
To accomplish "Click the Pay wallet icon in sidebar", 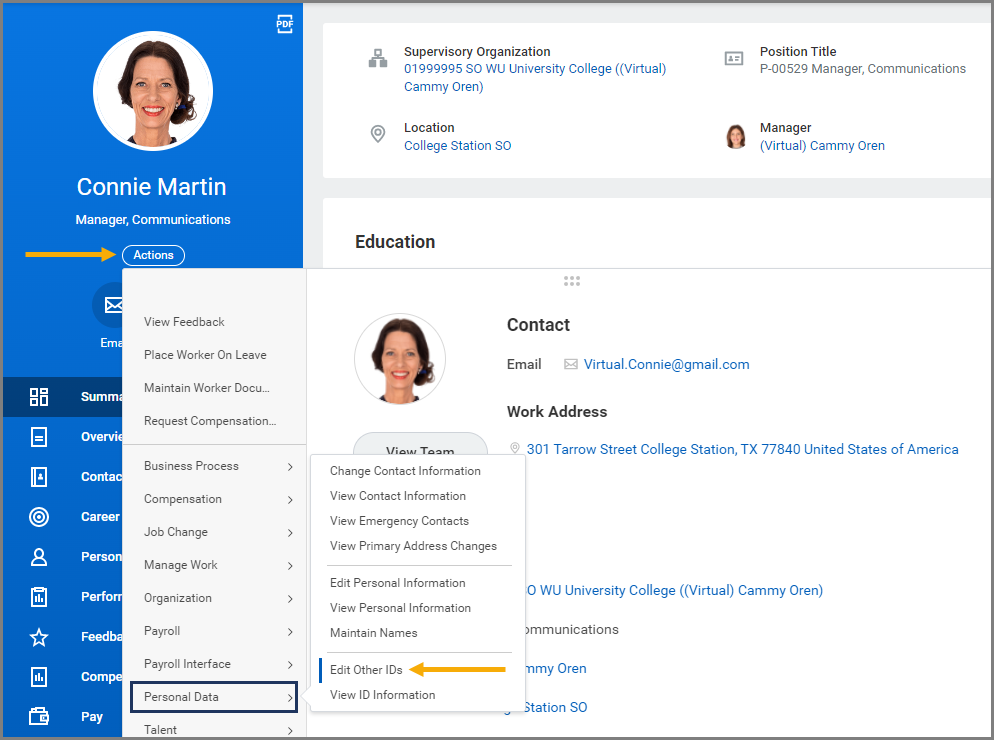I will [39, 716].
